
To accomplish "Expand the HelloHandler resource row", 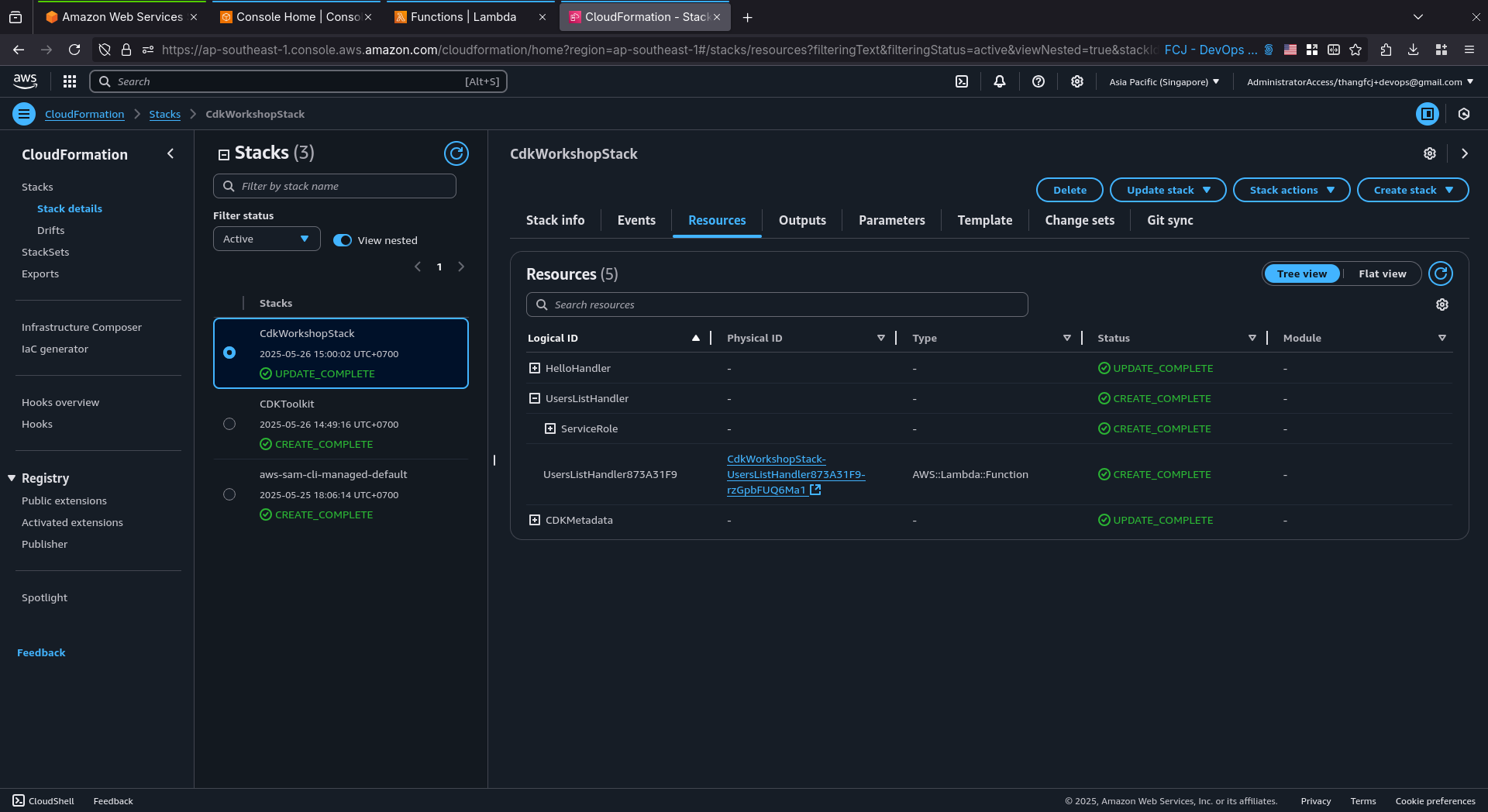I will coord(535,368).
